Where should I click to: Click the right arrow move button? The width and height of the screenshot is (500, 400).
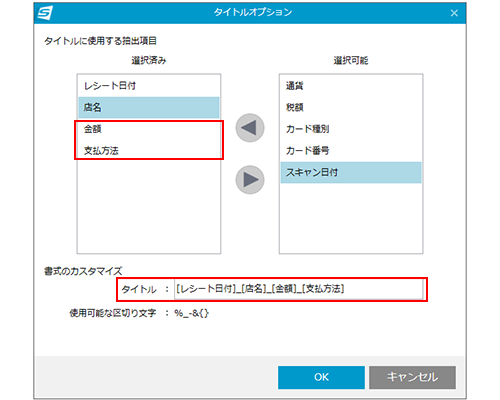point(250,180)
